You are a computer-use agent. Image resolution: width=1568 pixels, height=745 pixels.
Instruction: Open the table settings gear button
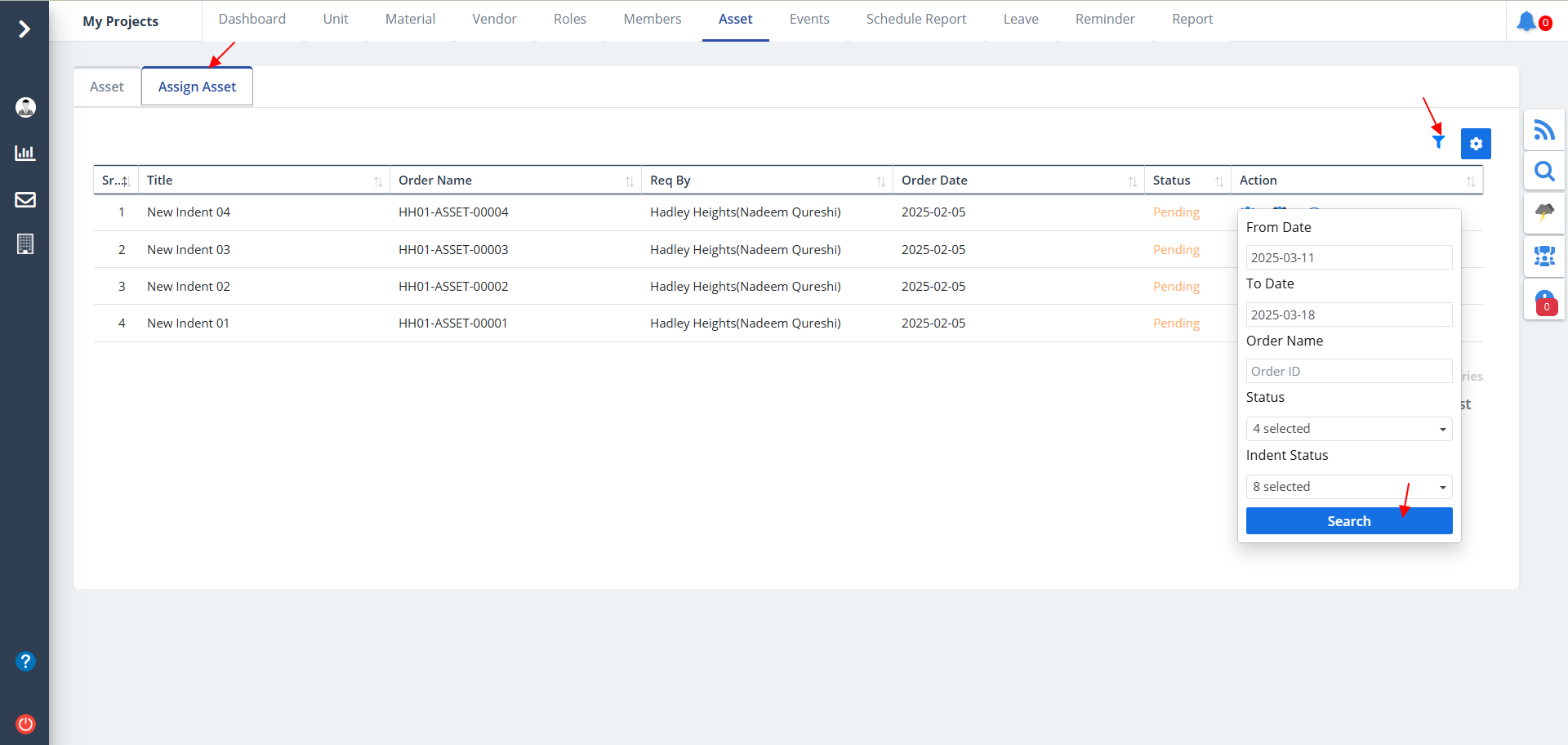[1476, 144]
